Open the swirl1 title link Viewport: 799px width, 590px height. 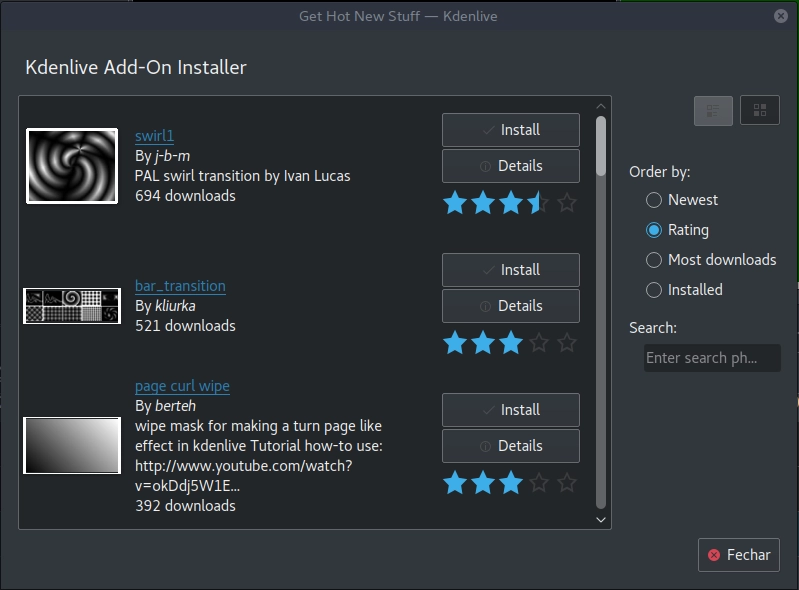(x=154, y=136)
